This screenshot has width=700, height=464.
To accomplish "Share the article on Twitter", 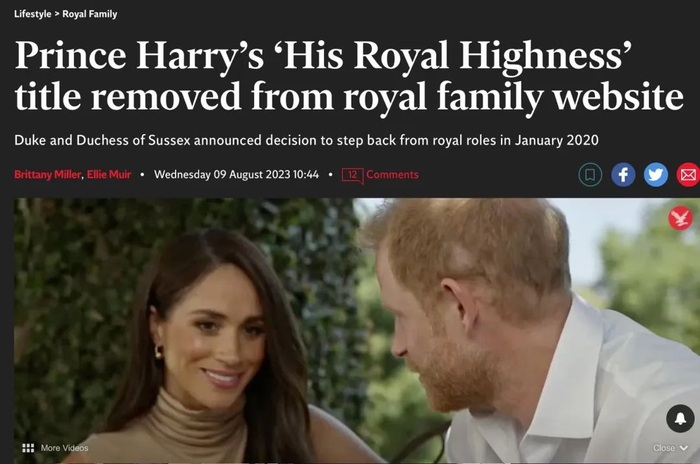I will pyautogui.click(x=656, y=175).
